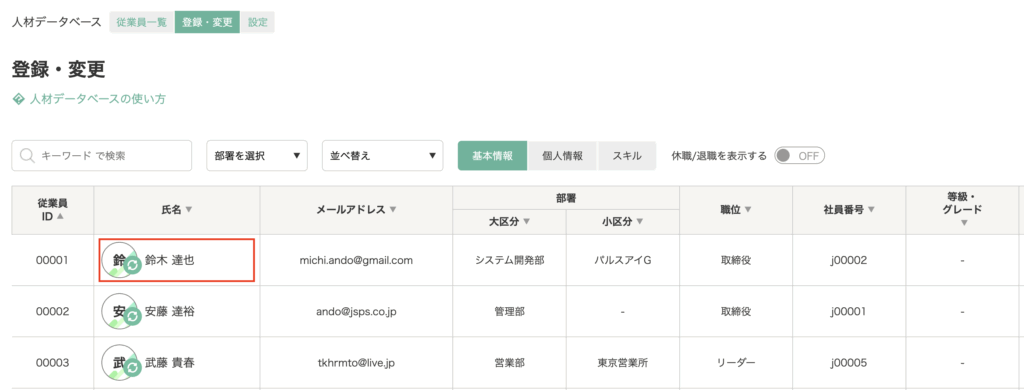Open 人材データベースの使い方 link
The image size is (1024, 390).
click(97, 99)
